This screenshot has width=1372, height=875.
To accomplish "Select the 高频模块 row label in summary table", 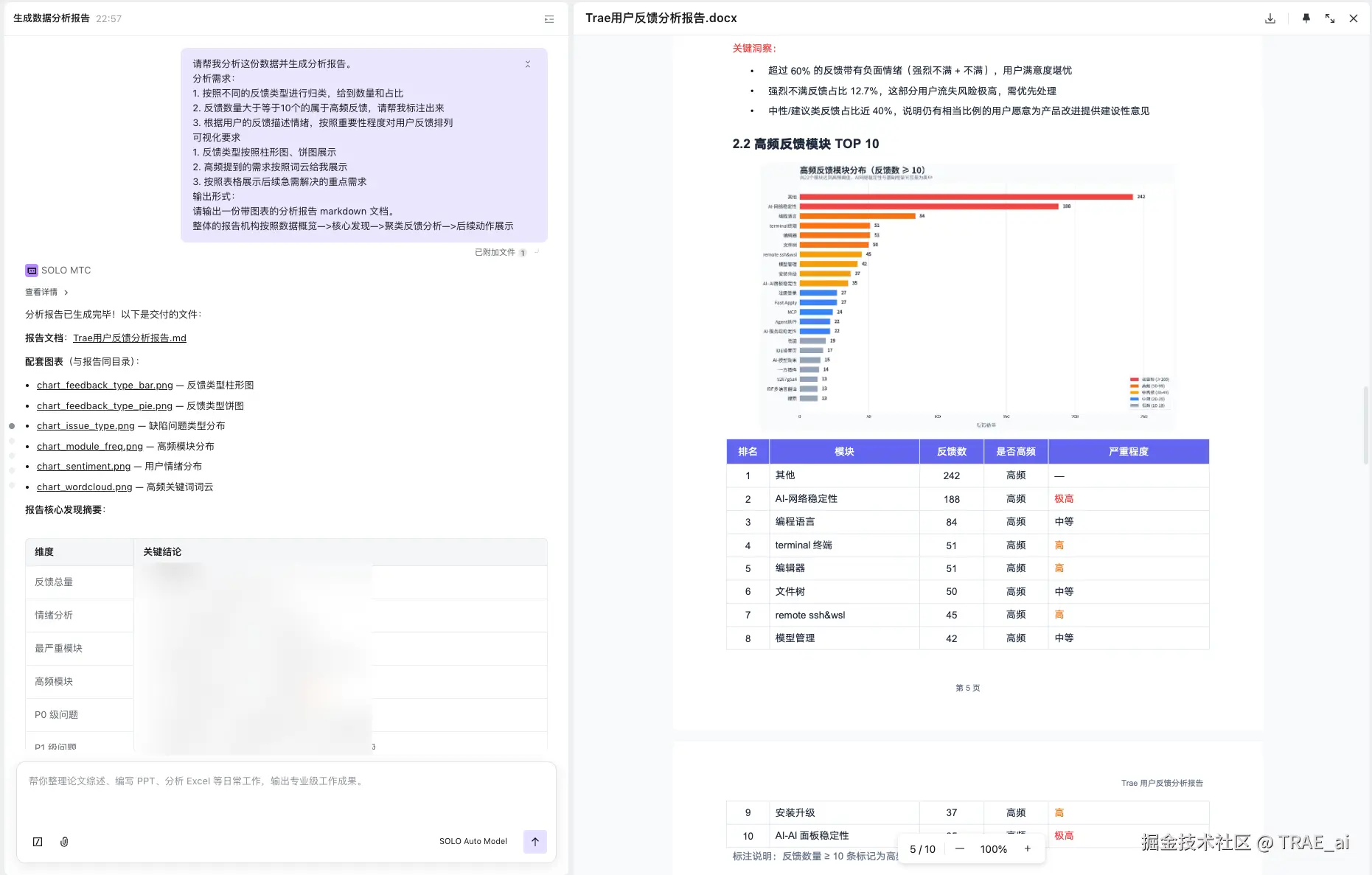I will (54, 682).
